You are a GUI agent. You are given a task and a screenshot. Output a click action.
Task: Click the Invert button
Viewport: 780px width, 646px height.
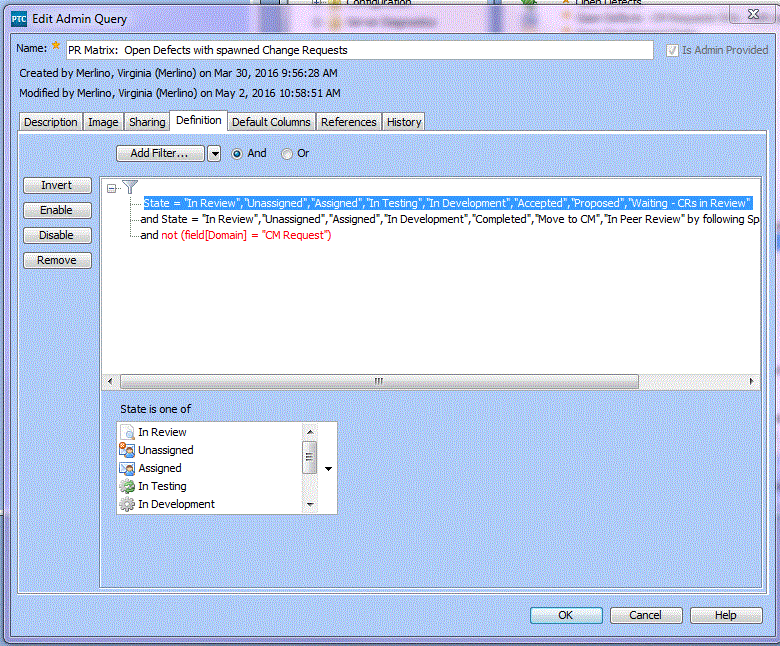(x=57, y=185)
